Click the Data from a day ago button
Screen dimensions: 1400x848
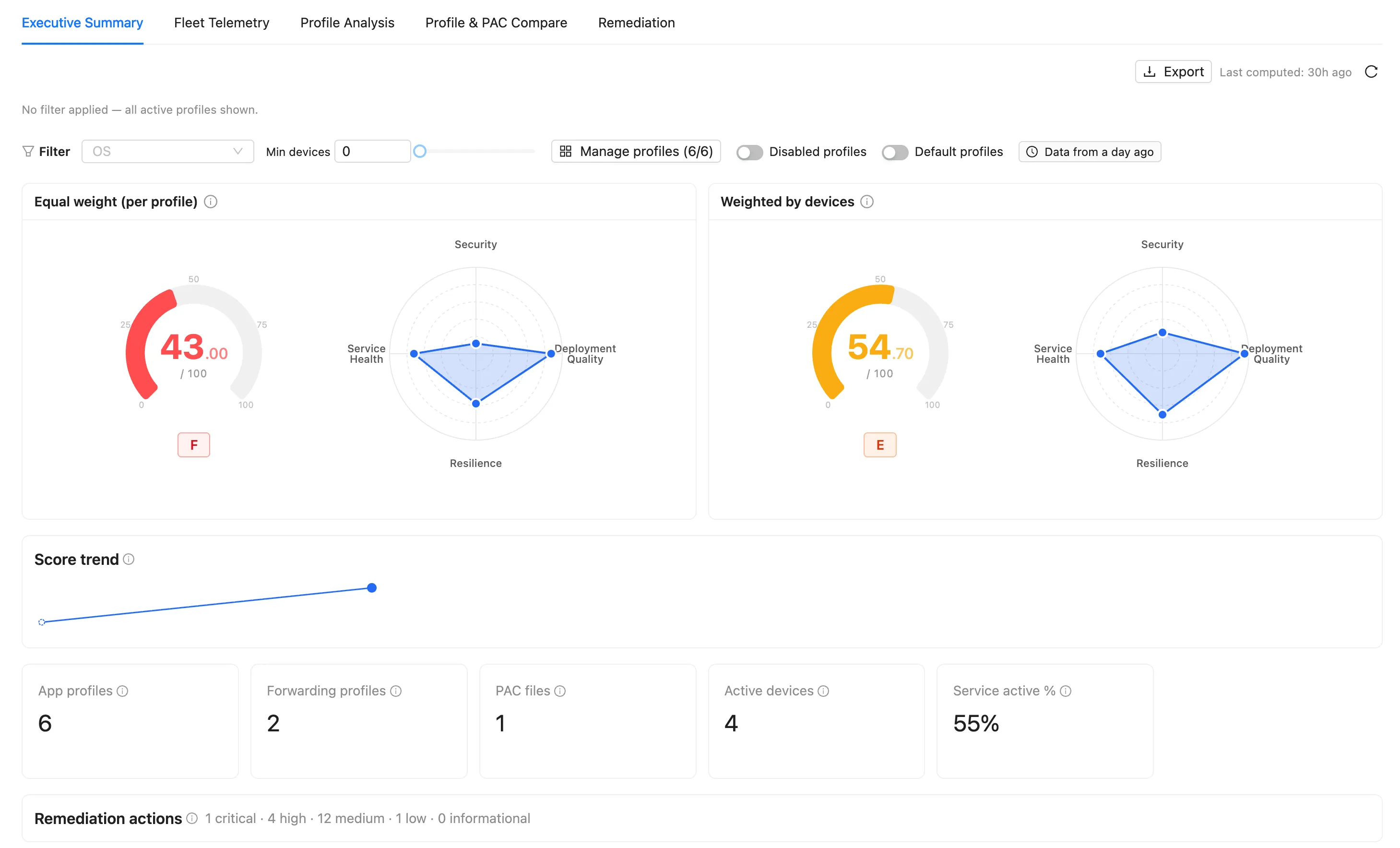[1090, 152]
